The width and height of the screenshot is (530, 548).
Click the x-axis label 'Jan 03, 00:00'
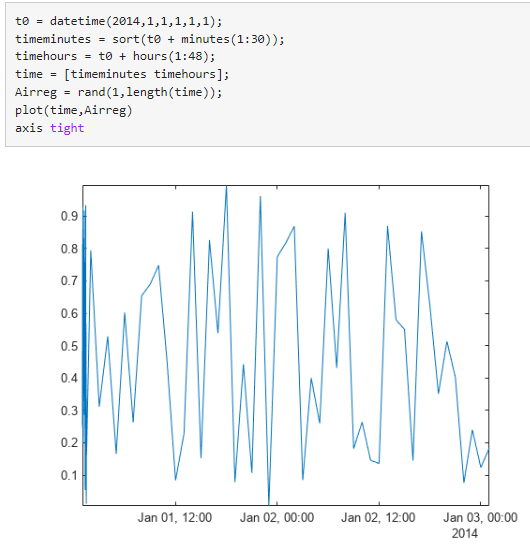point(480,518)
